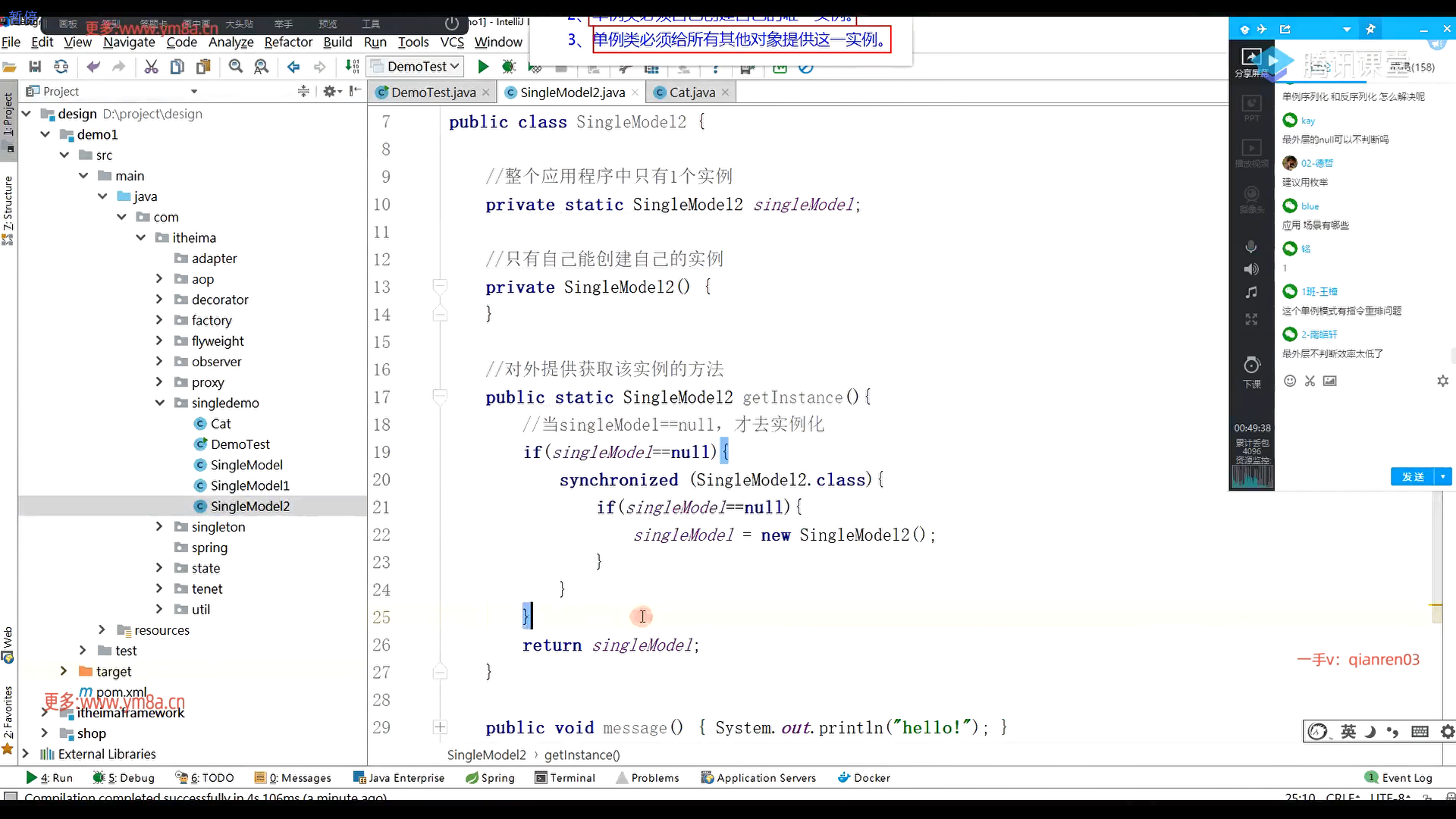Toggle microphone in the meeting sidebar
Screen dimensions: 1456x819
[1251, 246]
